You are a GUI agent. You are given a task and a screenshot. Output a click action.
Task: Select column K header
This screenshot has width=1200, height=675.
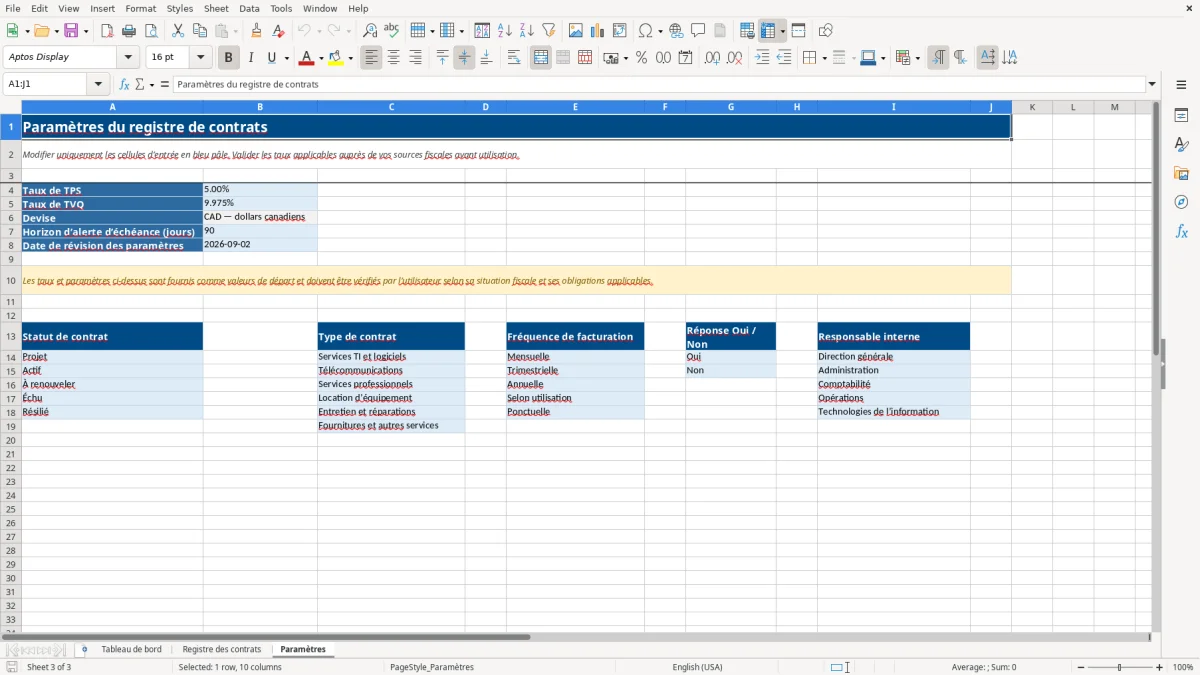click(x=1031, y=107)
